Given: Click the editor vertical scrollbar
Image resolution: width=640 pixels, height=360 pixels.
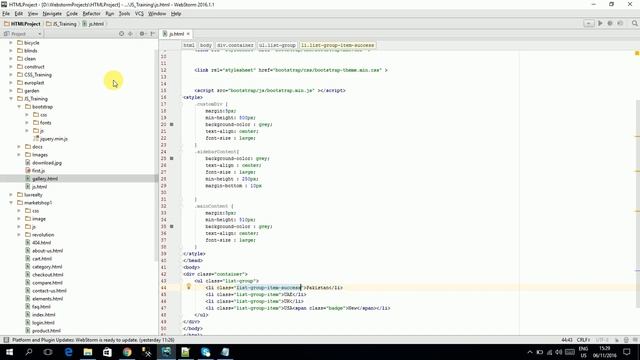Looking at the screenshot, I should (638, 204).
